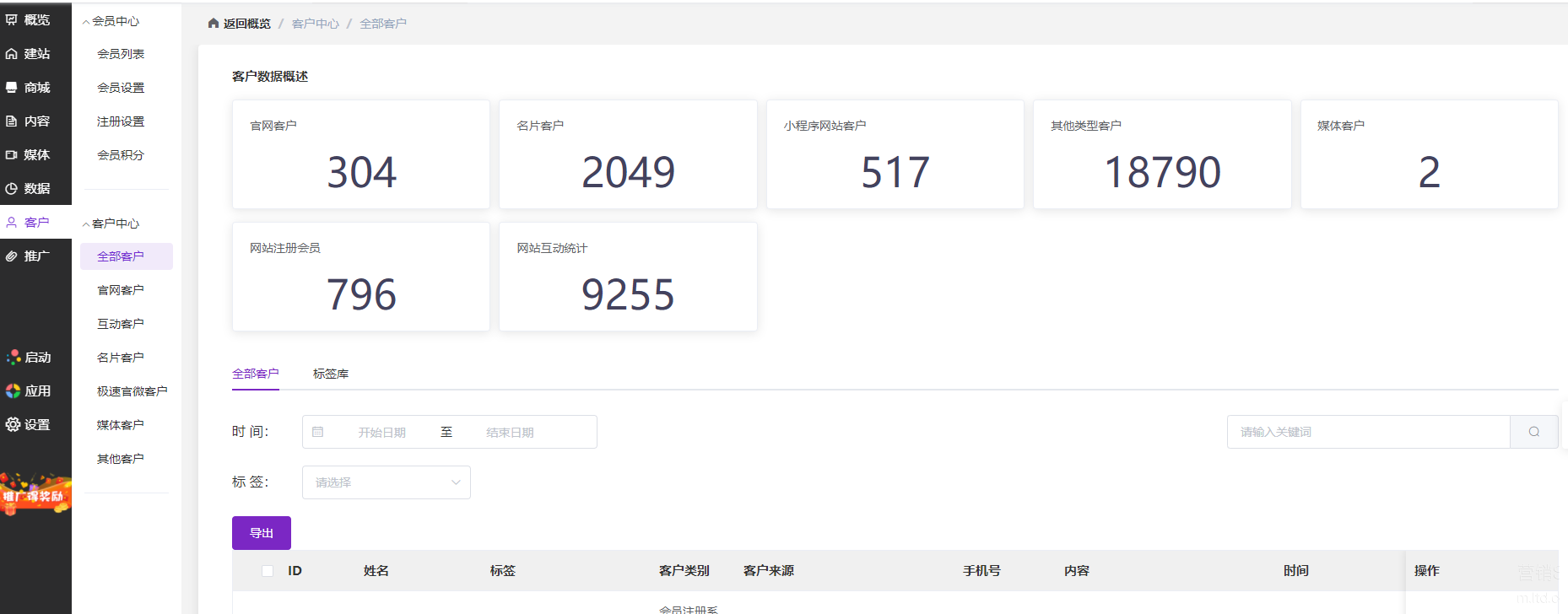This screenshot has width=1568, height=614.
Task: Click the home icon in breadcrumb
Action: pos(214,24)
